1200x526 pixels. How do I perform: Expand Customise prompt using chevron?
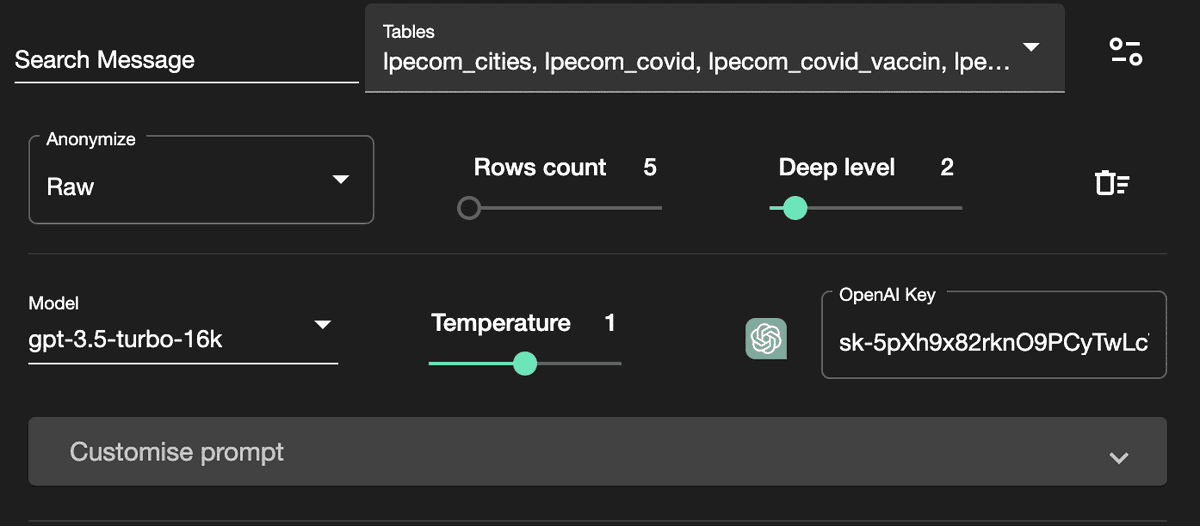coord(1119,458)
